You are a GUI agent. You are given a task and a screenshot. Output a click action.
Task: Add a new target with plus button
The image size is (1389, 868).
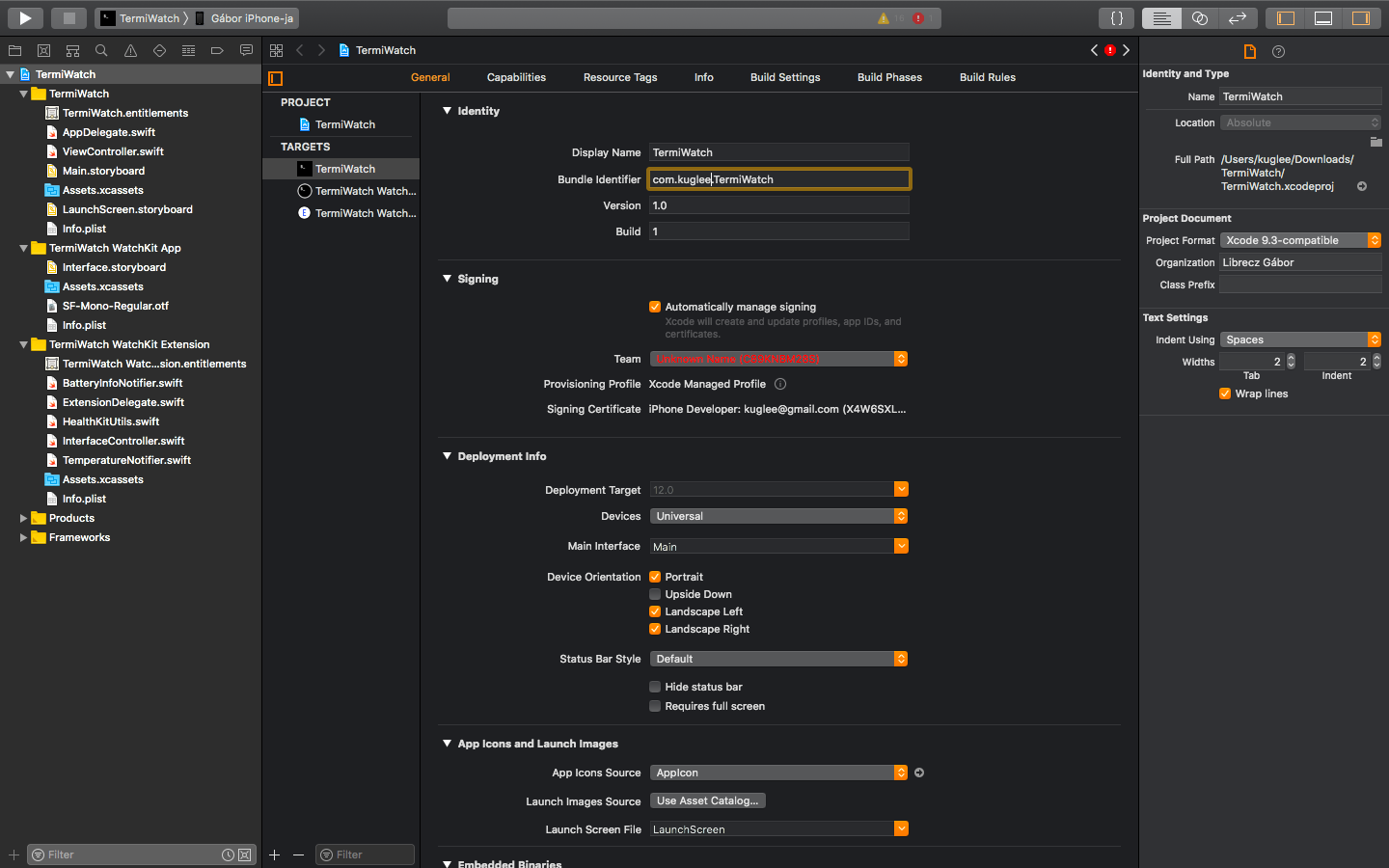coord(274,854)
